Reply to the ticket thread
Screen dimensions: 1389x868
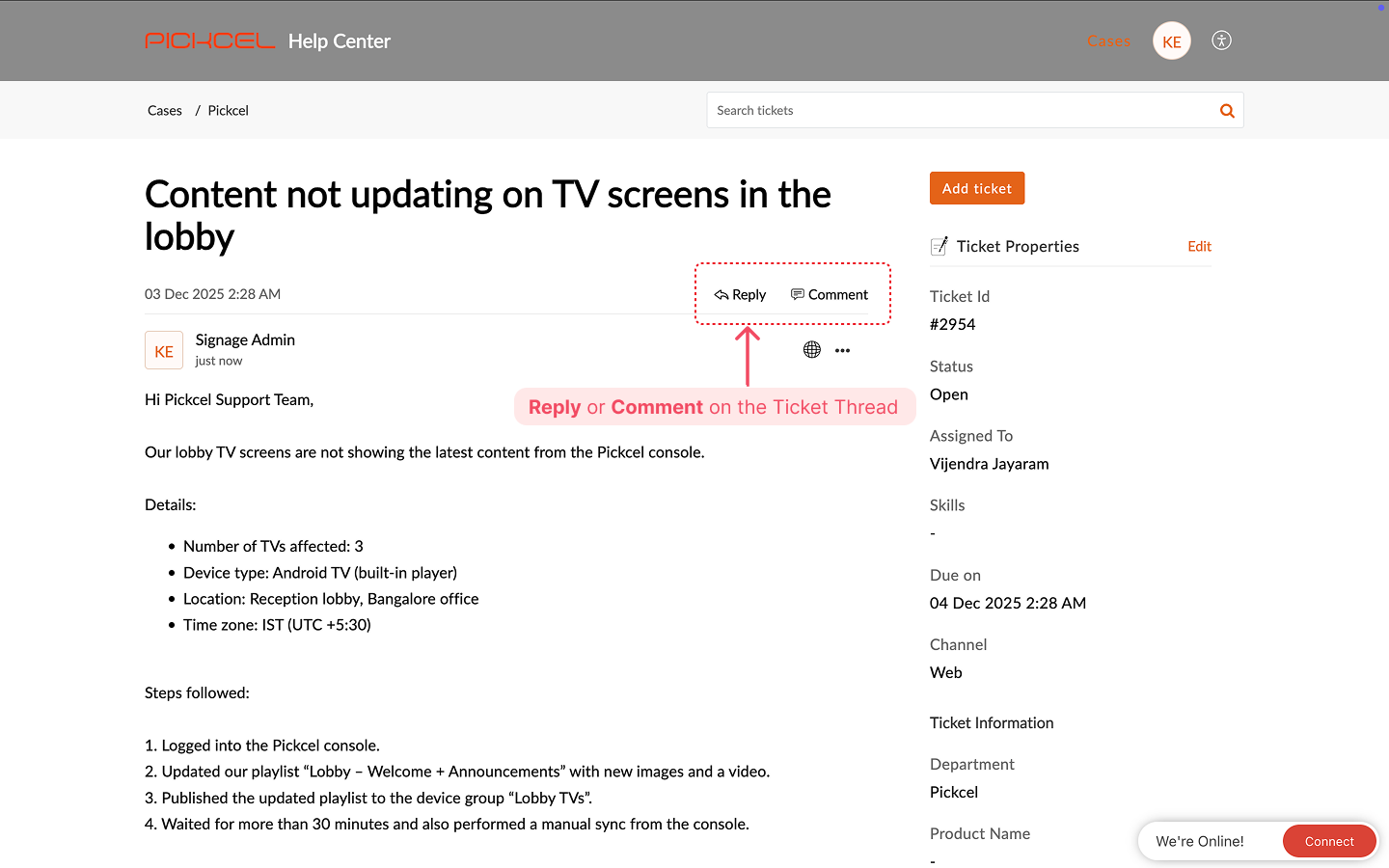pos(740,295)
